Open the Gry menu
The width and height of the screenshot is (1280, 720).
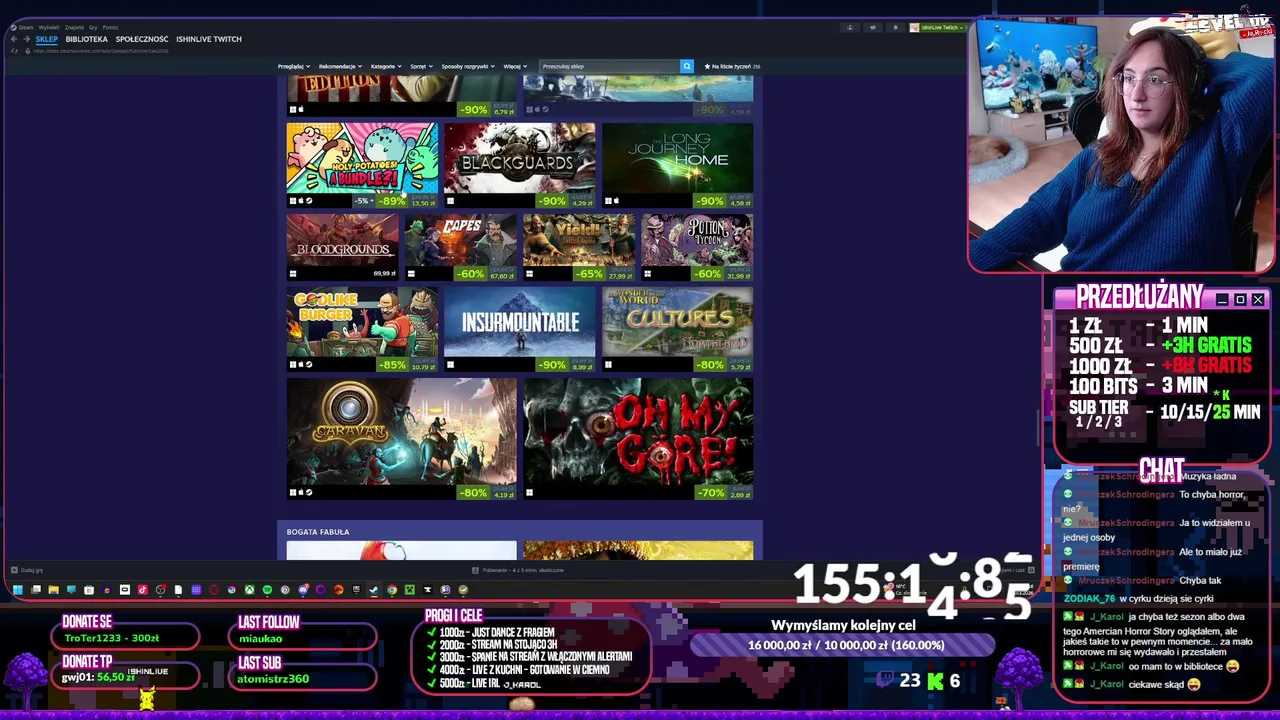(93, 27)
